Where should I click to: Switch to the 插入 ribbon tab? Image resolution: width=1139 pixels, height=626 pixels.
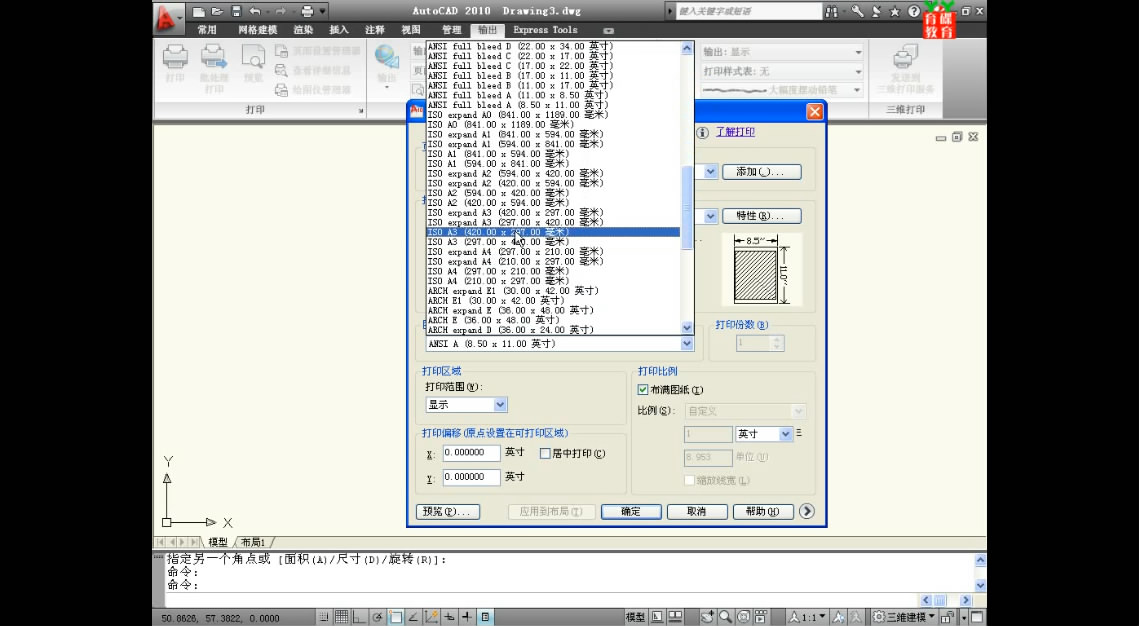click(x=339, y=30)
